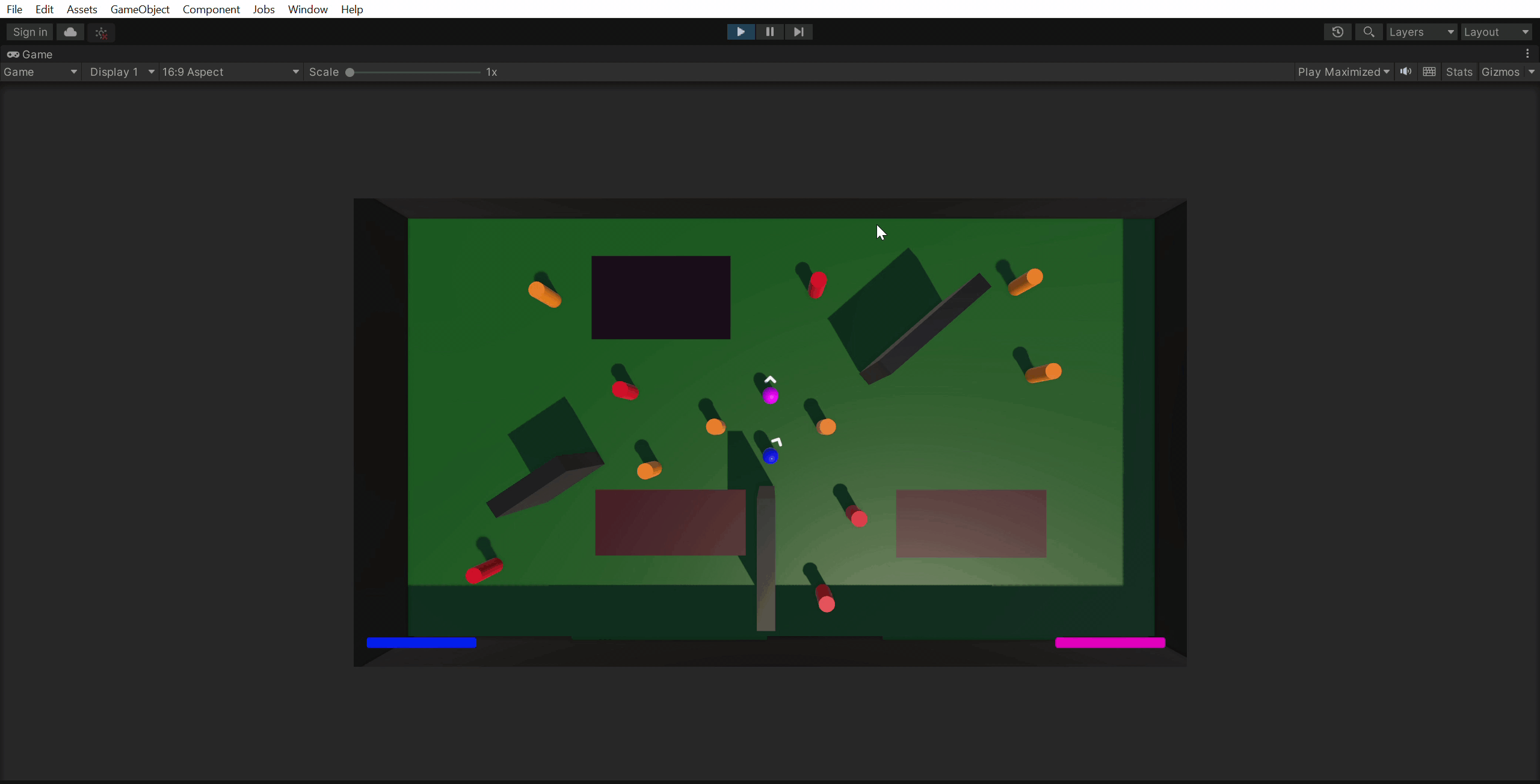Pause the game with Pause button
This screenshot has height=784, width=1540.
tap(769, 32)
